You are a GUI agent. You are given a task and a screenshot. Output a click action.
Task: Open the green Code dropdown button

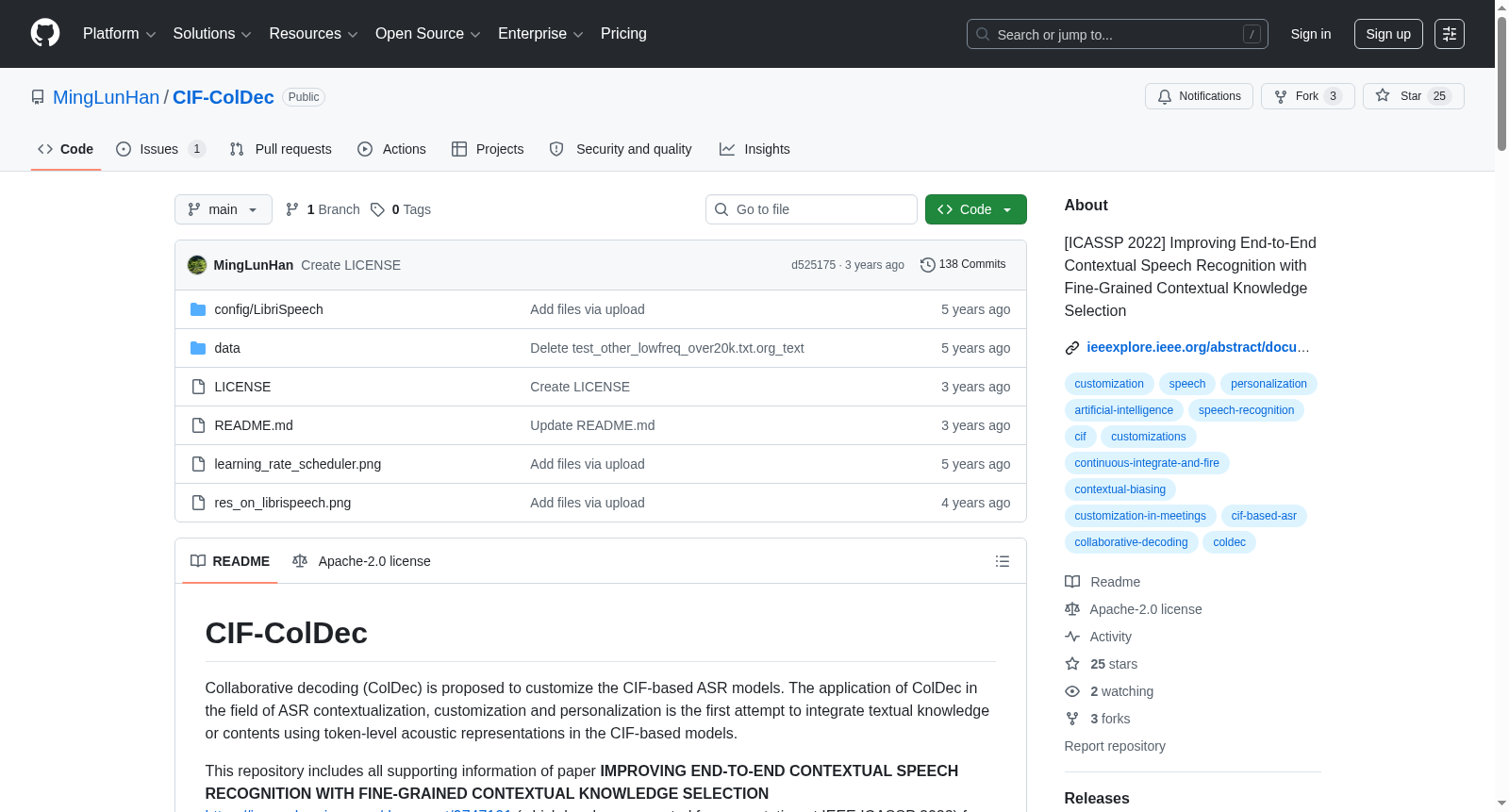(x=975, y=209)
